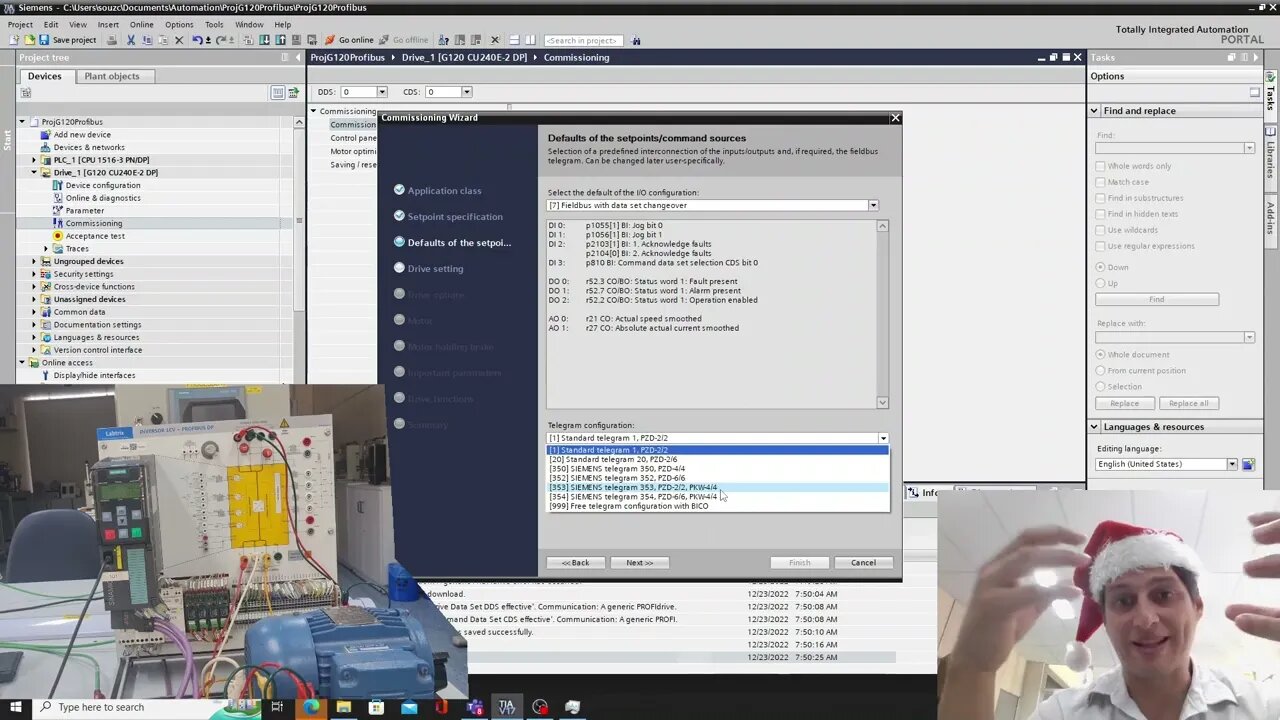Click the Back button in wizard
The height and width of the screenshot is (720, 1280).
[x=575, y=562]
